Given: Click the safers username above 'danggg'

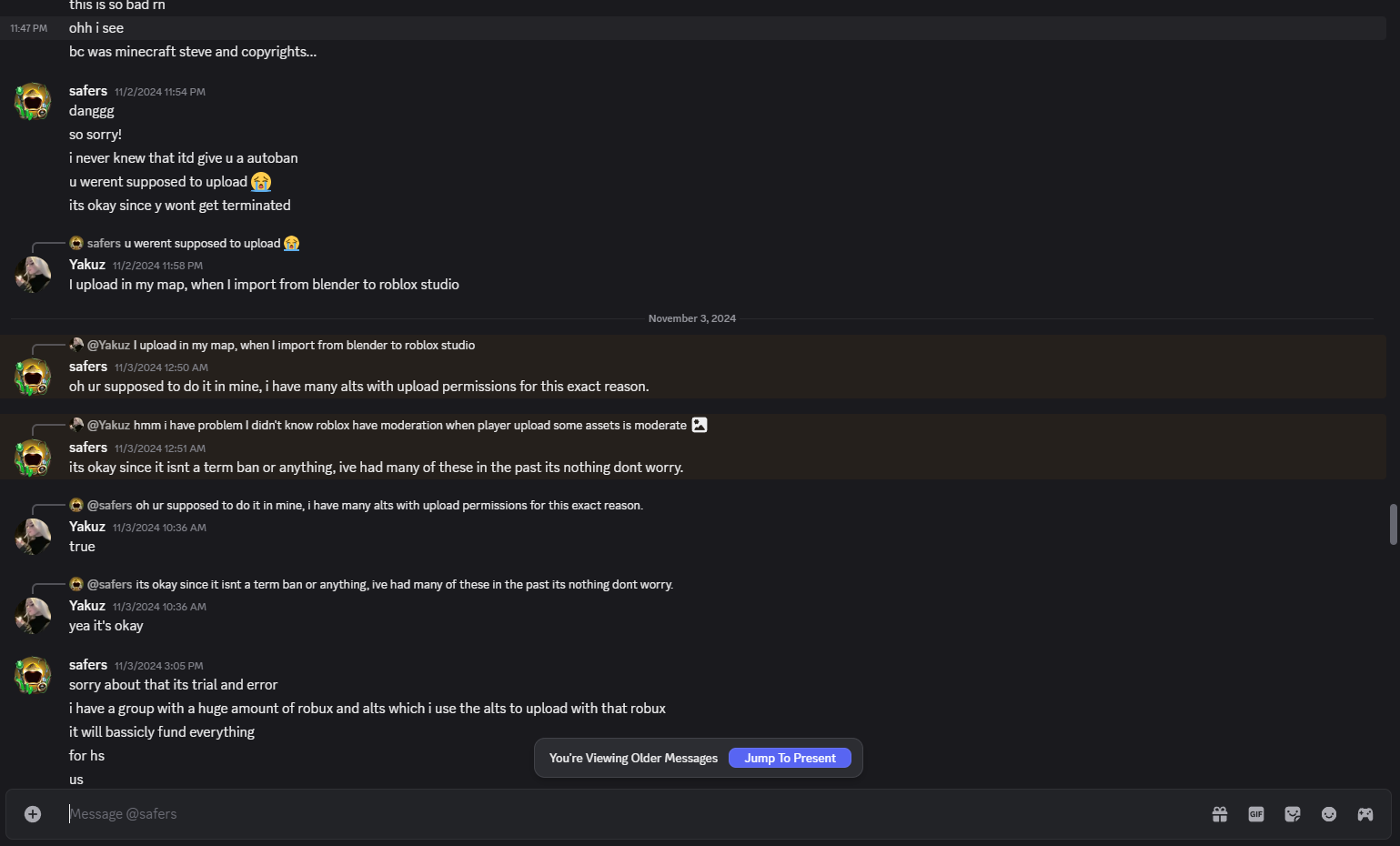Looking at the screenshot, I should tap(88, 91).
